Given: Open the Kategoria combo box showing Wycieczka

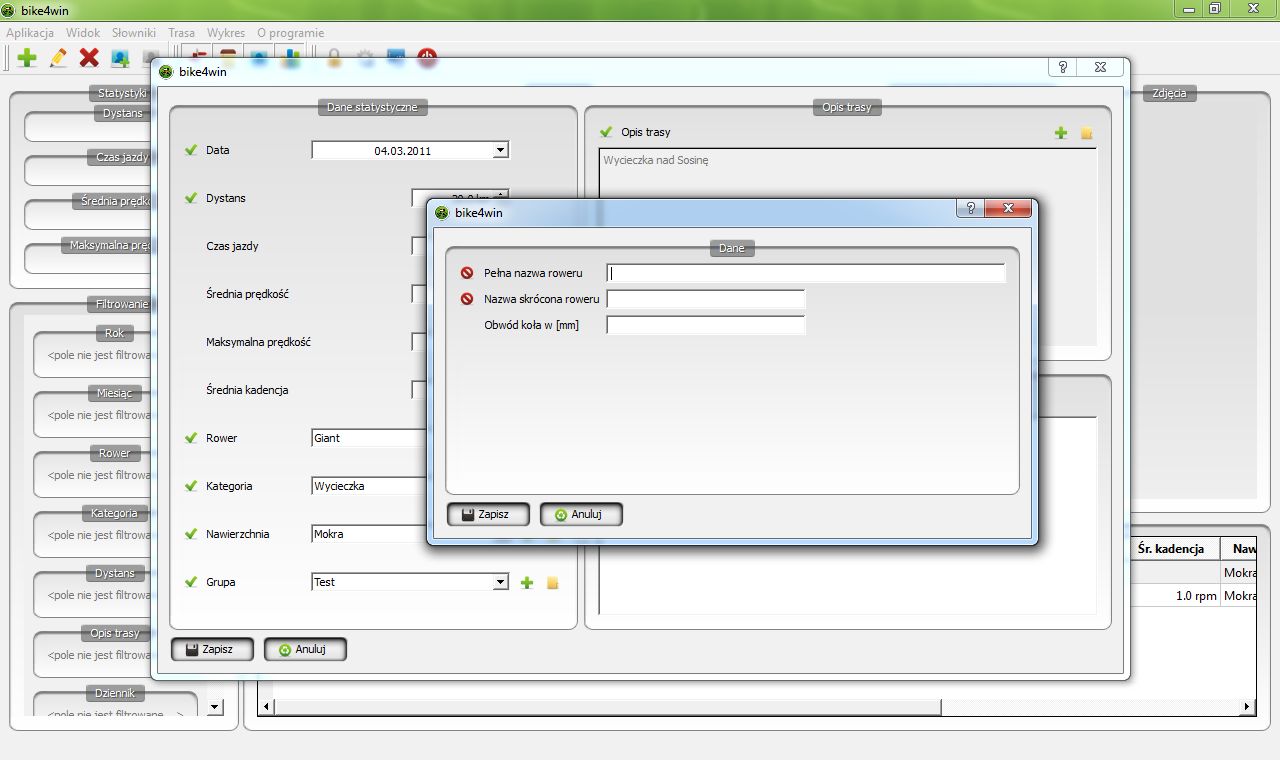Looking at the screenshot, I should click(369, 486).
